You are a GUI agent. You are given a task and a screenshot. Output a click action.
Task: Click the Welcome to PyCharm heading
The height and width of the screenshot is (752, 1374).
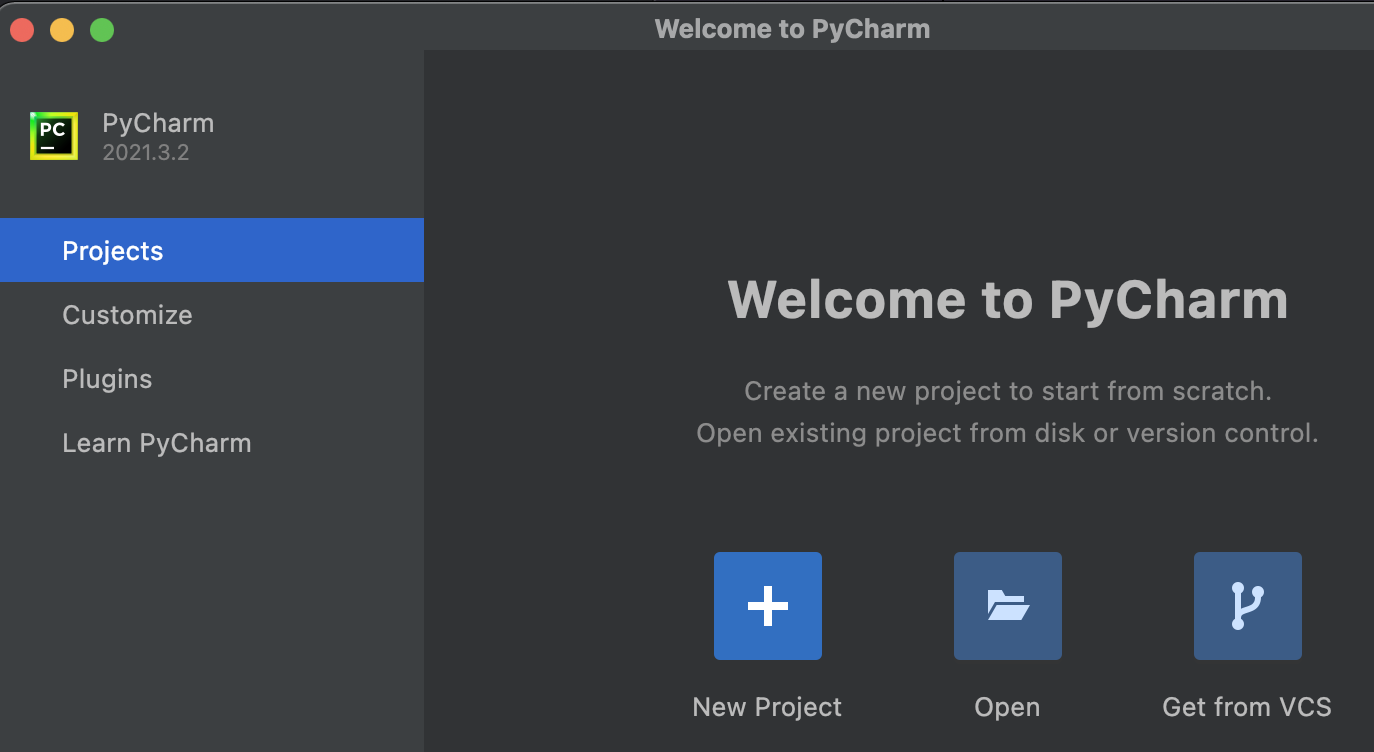coord(1008,299)
